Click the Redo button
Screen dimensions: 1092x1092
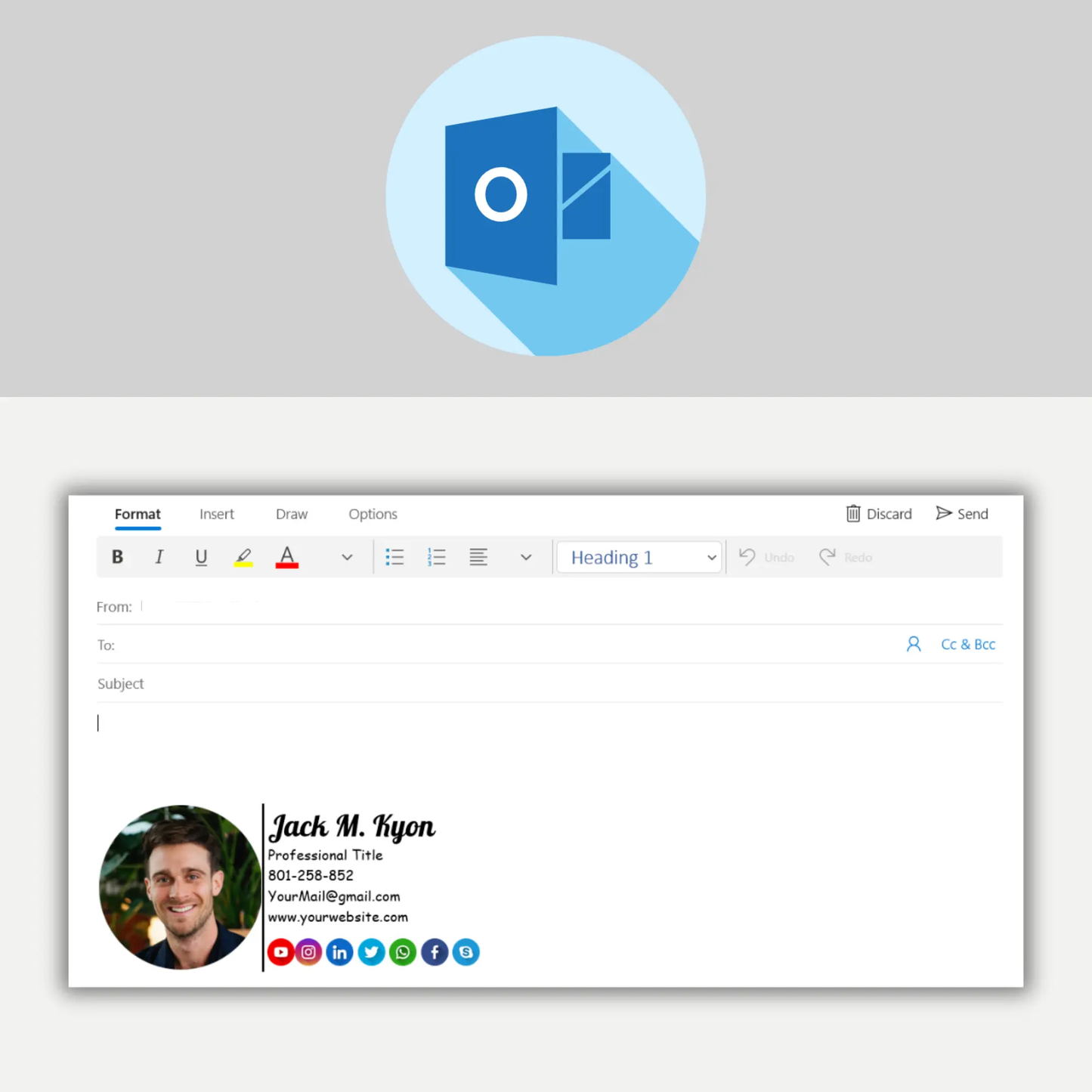click(846, 557)
